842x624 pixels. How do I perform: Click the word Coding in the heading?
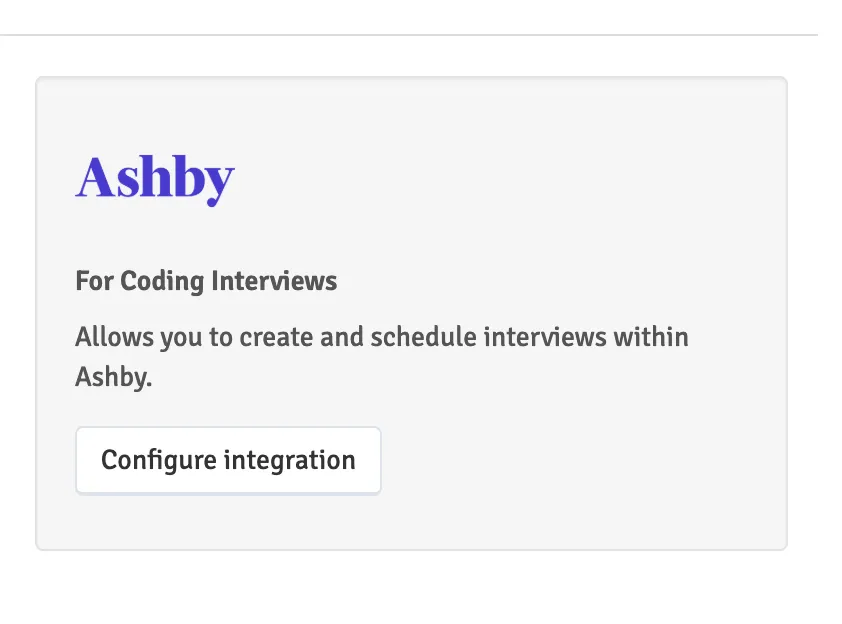click(162, 281)
